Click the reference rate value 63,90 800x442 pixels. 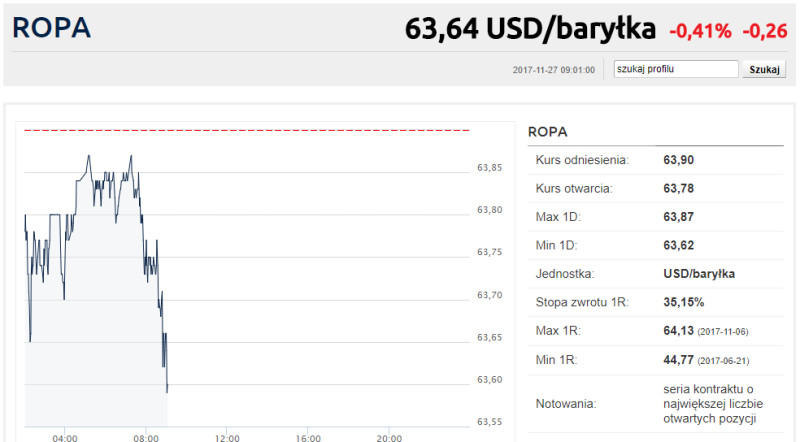point(679,160)
